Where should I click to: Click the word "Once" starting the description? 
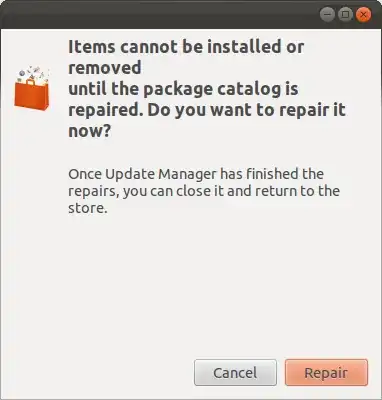coord(85,174)
